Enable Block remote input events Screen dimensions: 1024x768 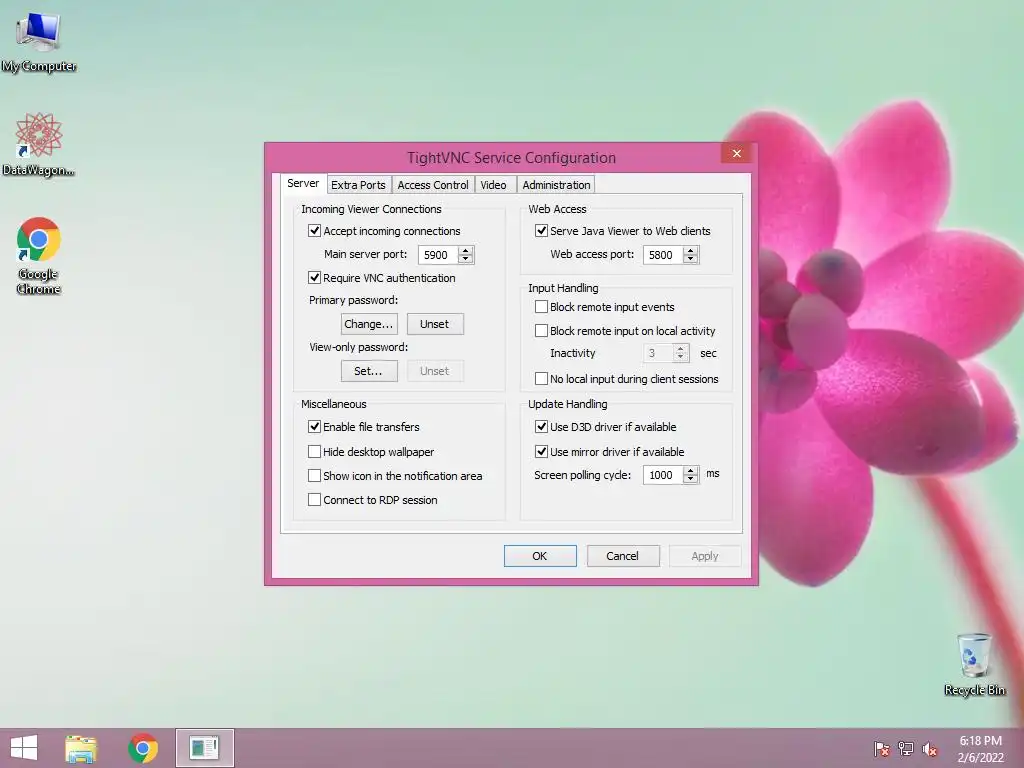coord(541,306)
